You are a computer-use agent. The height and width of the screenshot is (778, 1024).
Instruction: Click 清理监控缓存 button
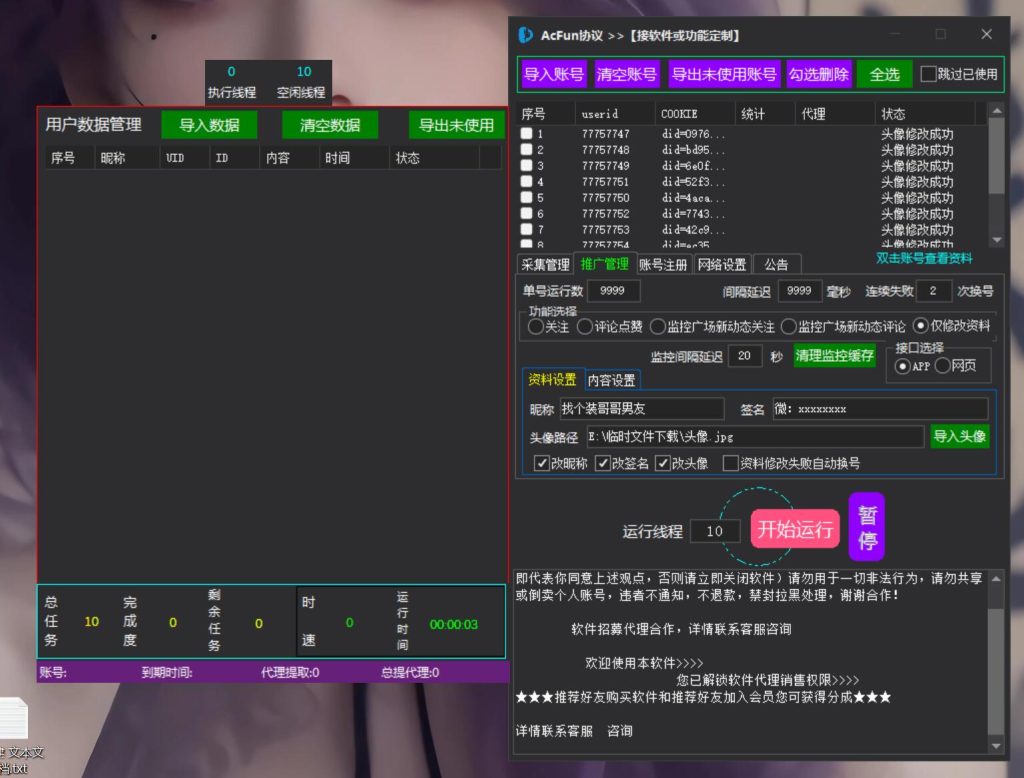tap(834, 355)
